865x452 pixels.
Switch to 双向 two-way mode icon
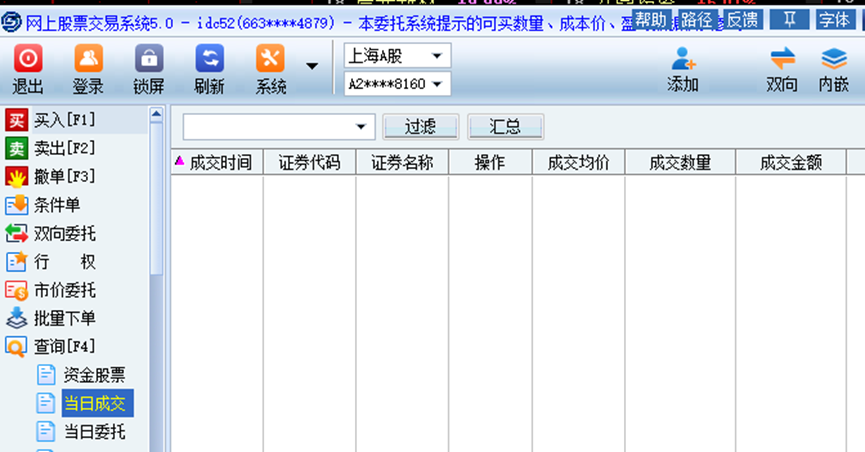782,59
